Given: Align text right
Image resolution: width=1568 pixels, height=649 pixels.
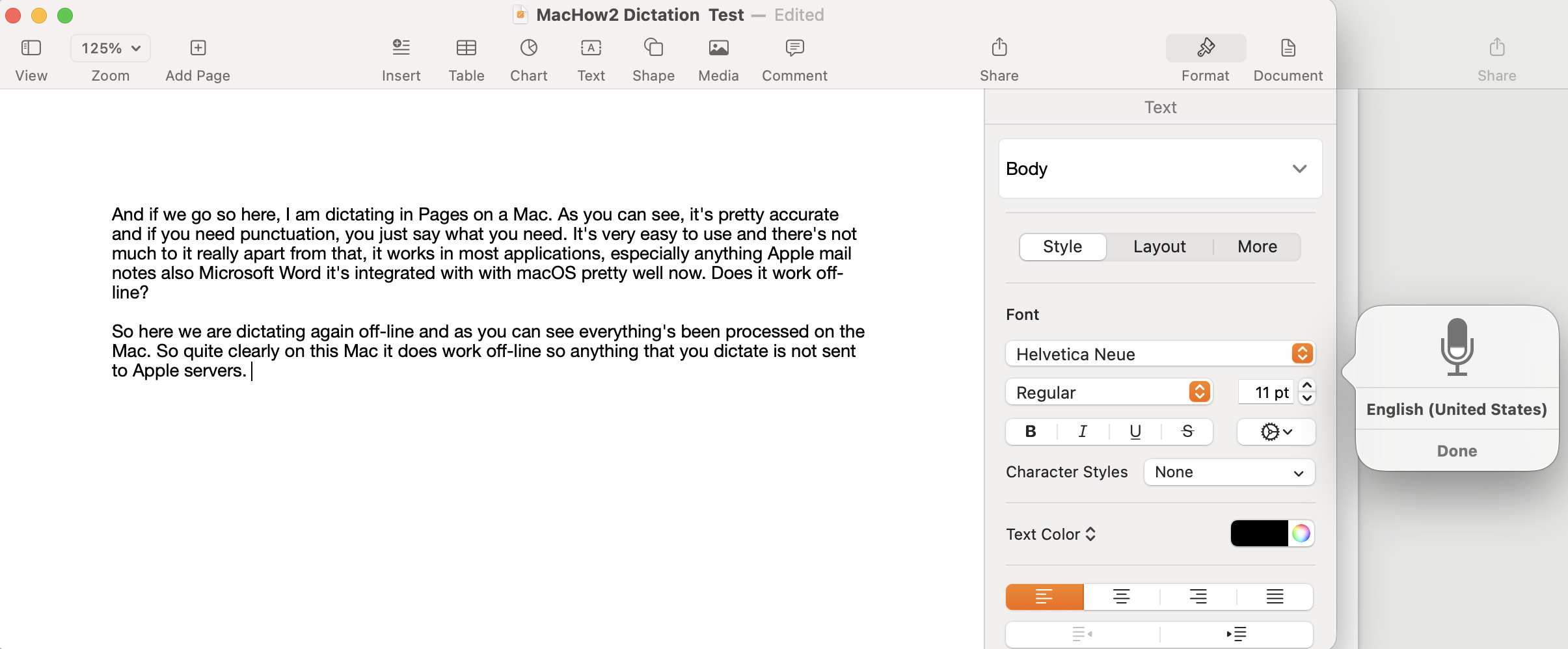Looking at the screenshot, I should coord(1198,596).
